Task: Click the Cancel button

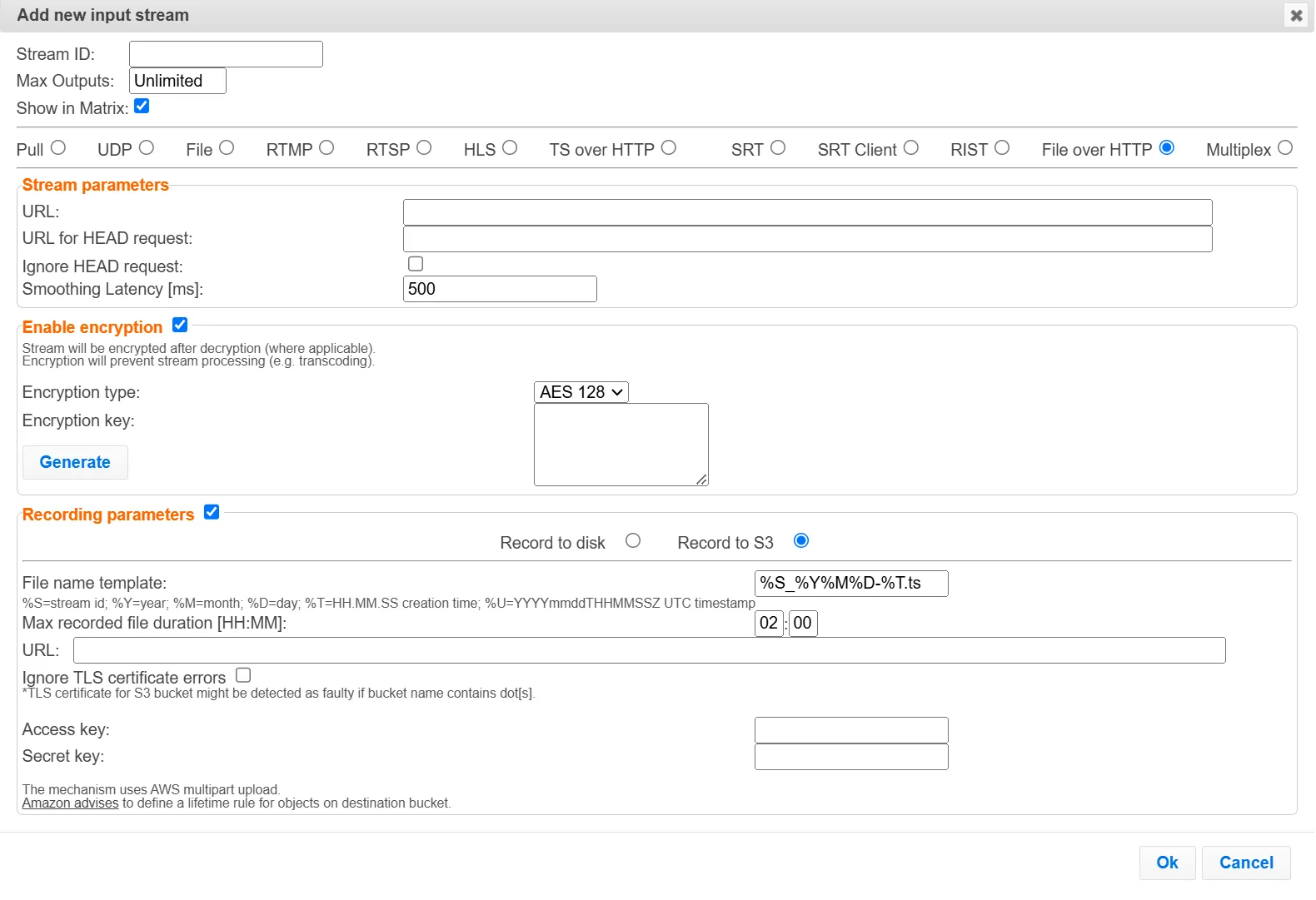Action: coord(1246,863)
